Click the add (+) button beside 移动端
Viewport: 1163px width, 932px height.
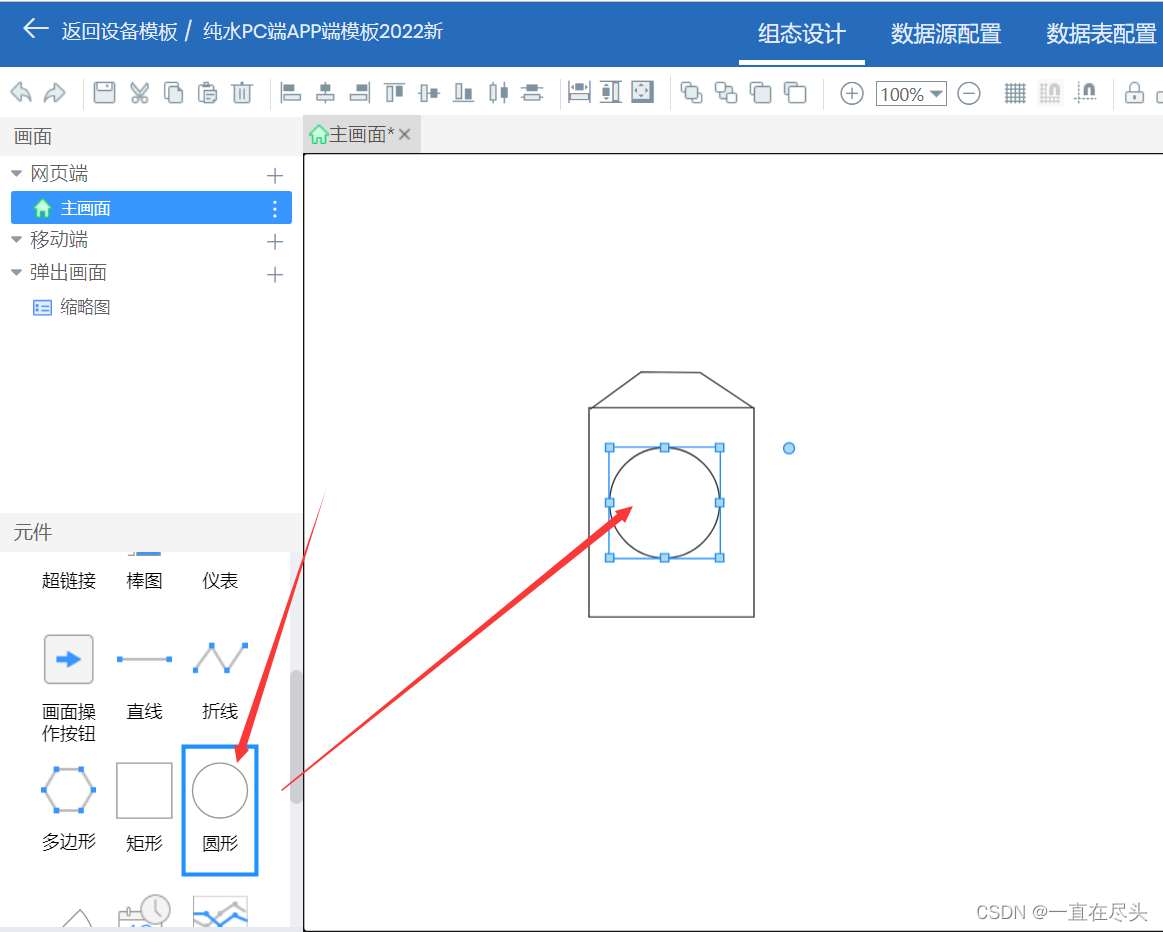pos(274,239)
